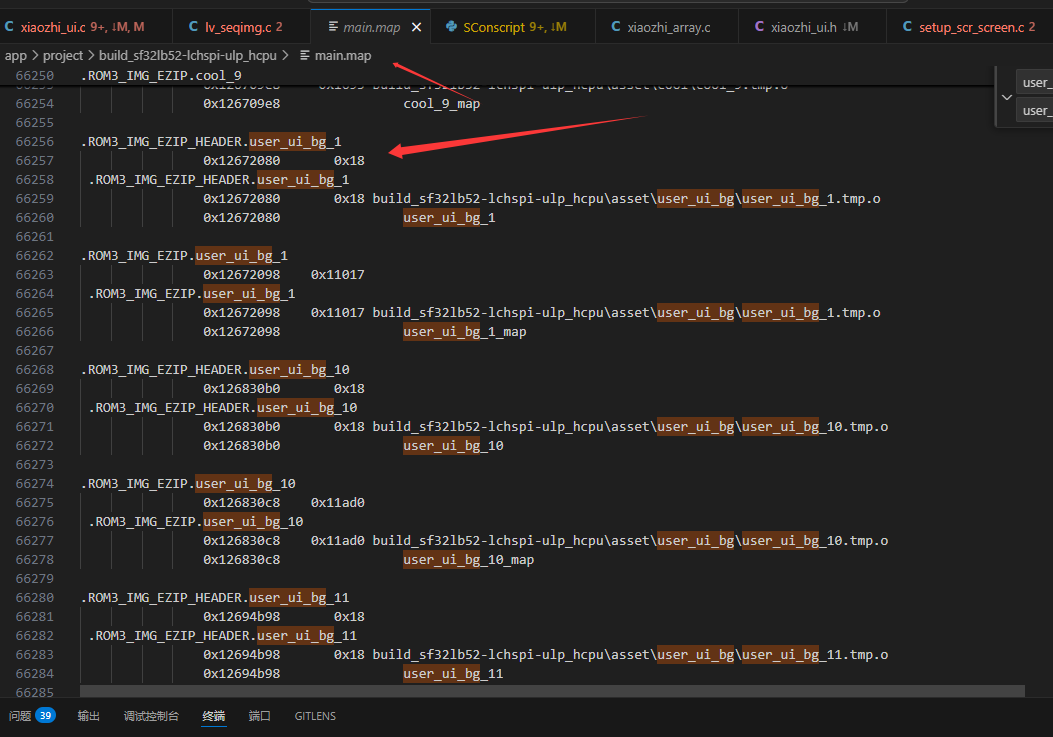This screenshot has width=1053, height=737.
Task: Click '0x12672098' address on line 66266
Action: (x=242, y=332)
